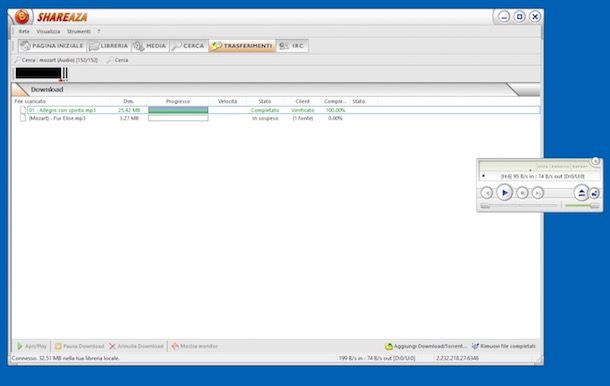Adjust the mini player seek slider
The height and width of the screenshot is (386, 610).
click(519, 205)
